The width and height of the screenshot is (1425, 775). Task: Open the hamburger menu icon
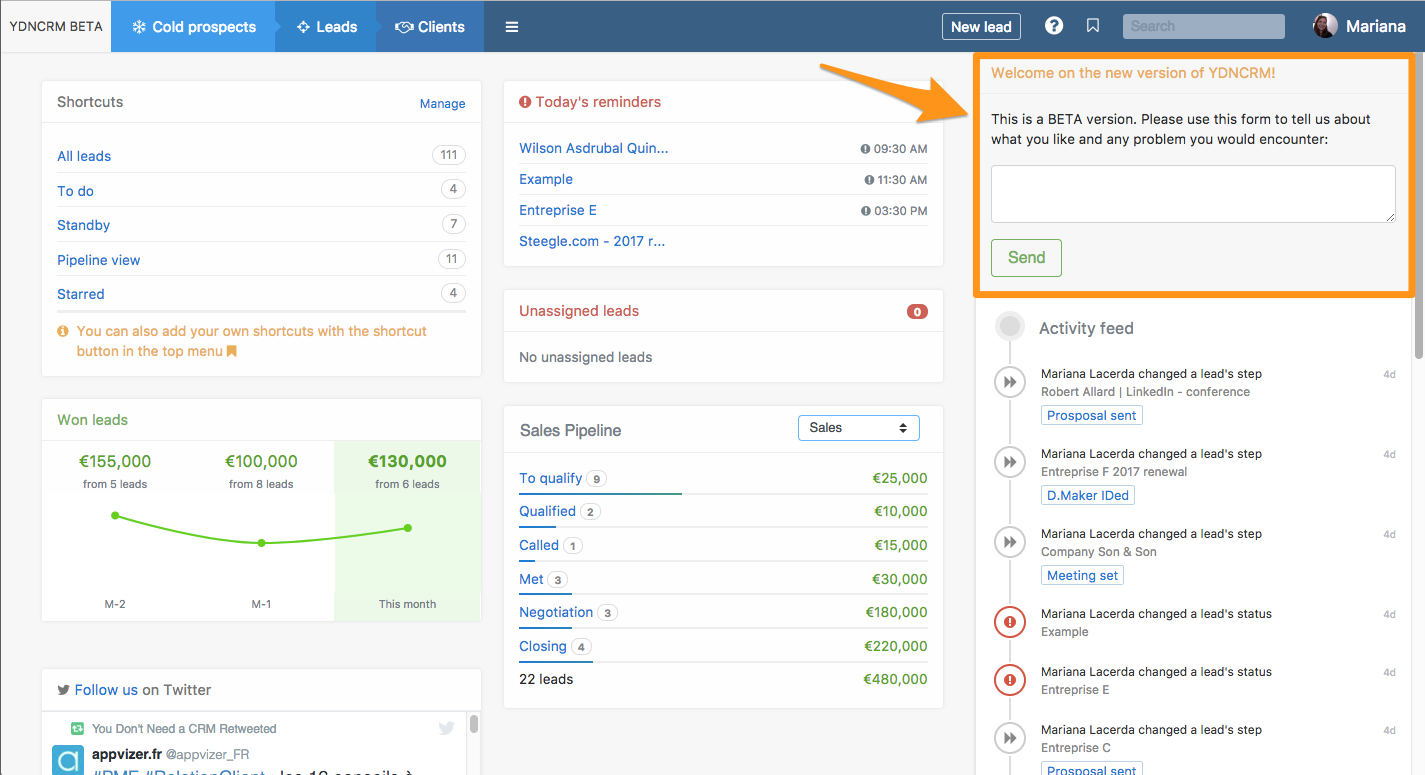[512, 27]
